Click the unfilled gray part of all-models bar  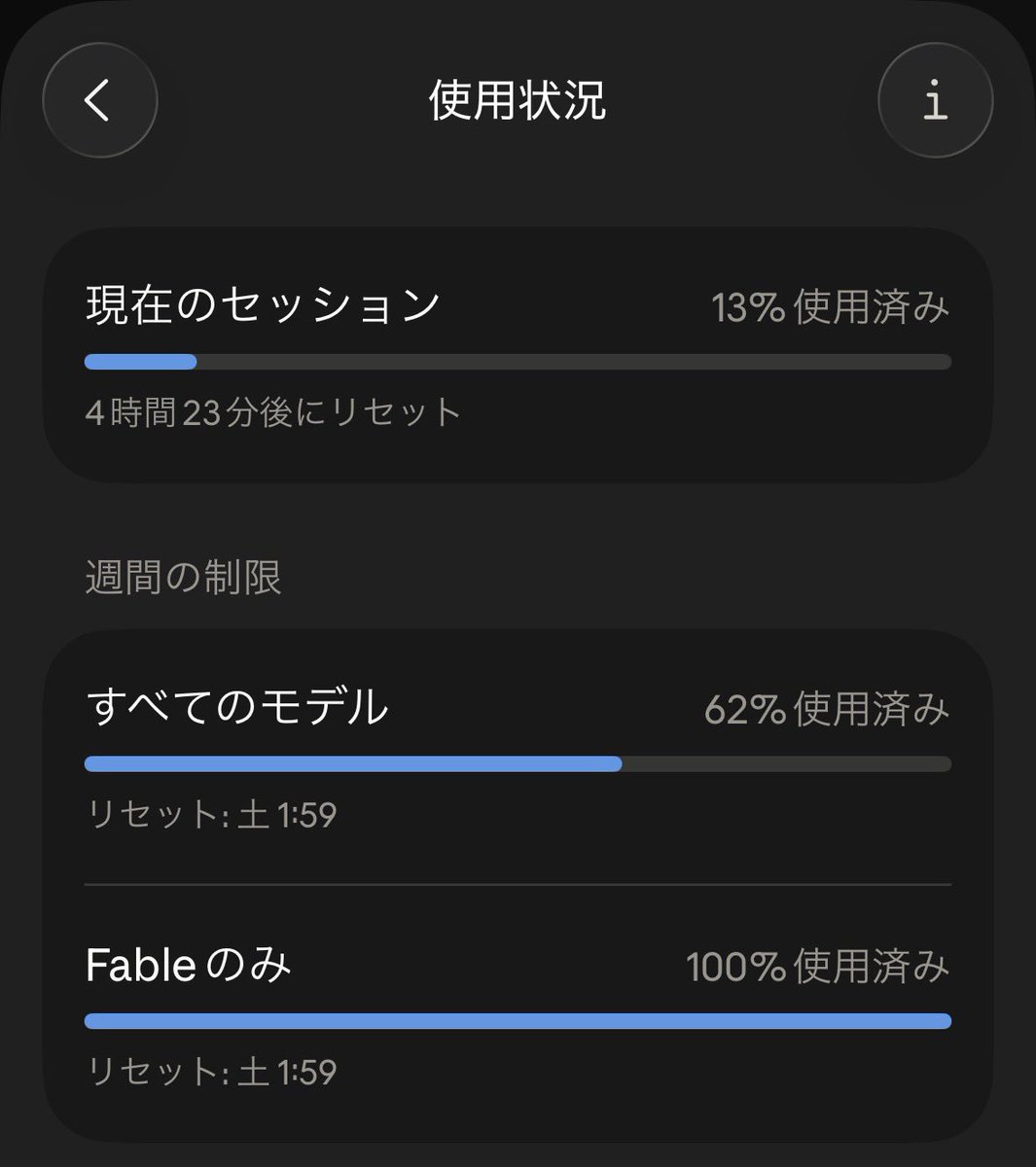pos(787,763)
